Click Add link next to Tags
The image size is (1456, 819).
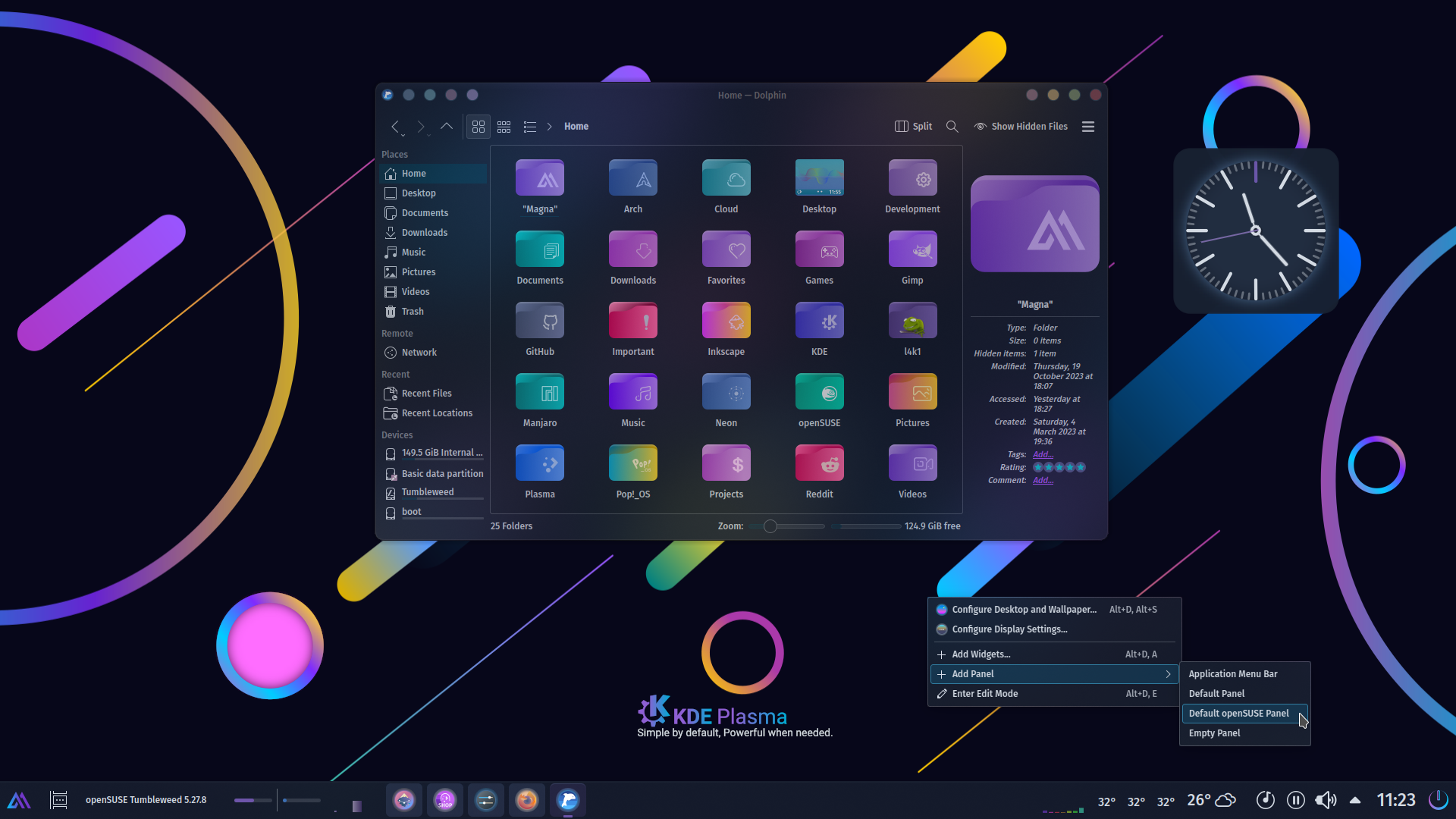[1043, 455]
